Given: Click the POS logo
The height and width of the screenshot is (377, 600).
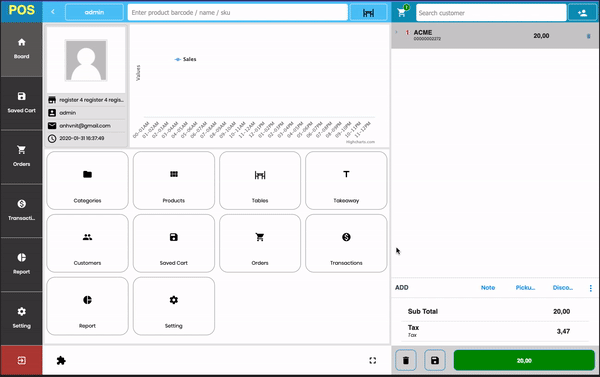Looking at the screenshot, I should click(x=21, y=10).
